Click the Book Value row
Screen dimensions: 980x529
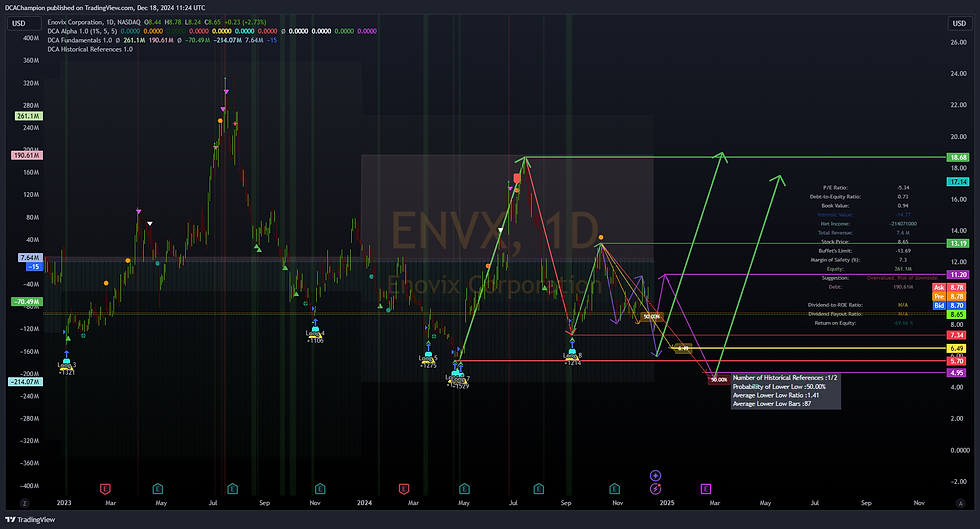pos(864,206)
